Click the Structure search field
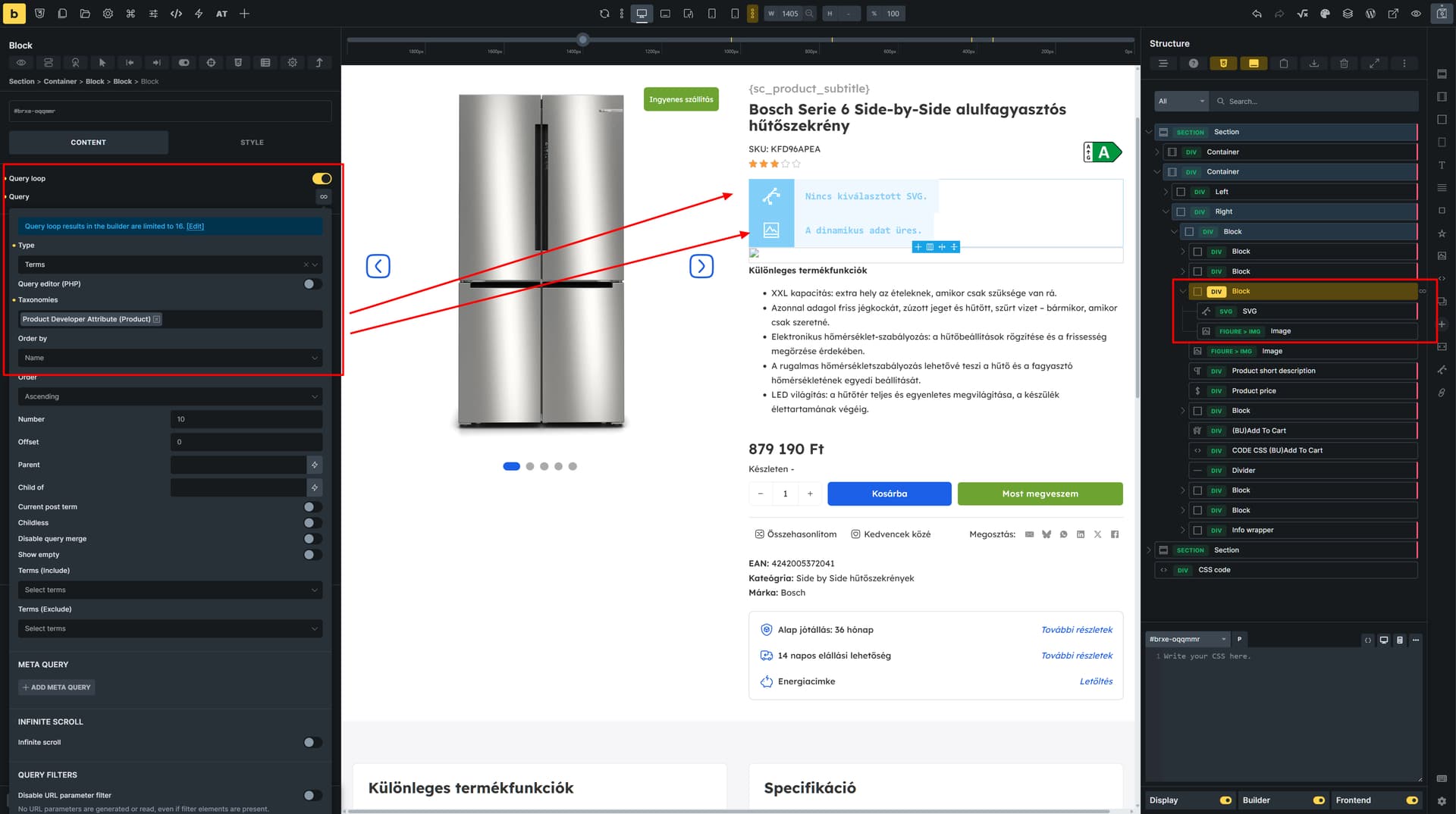The width and height of the screenshot is (1456, 814). (x=1315, y=102)
